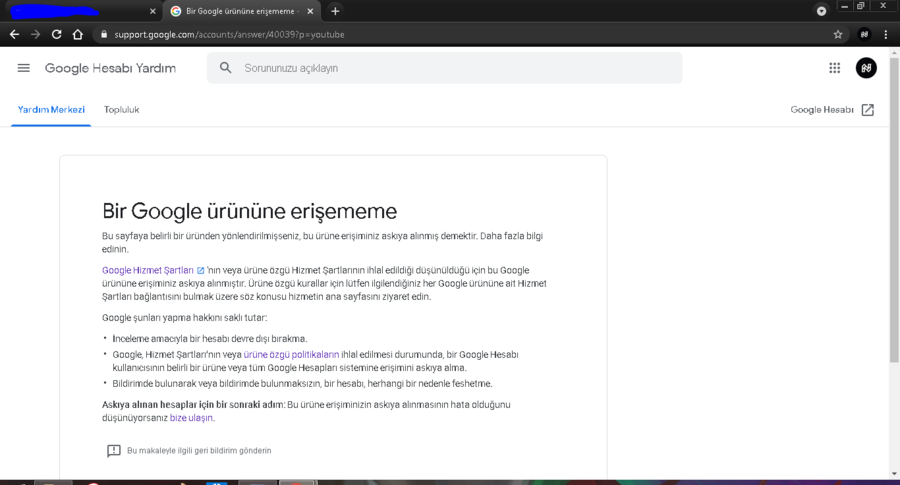
Task: Bookmark this page with the star icon
Action: pos(838,34)
